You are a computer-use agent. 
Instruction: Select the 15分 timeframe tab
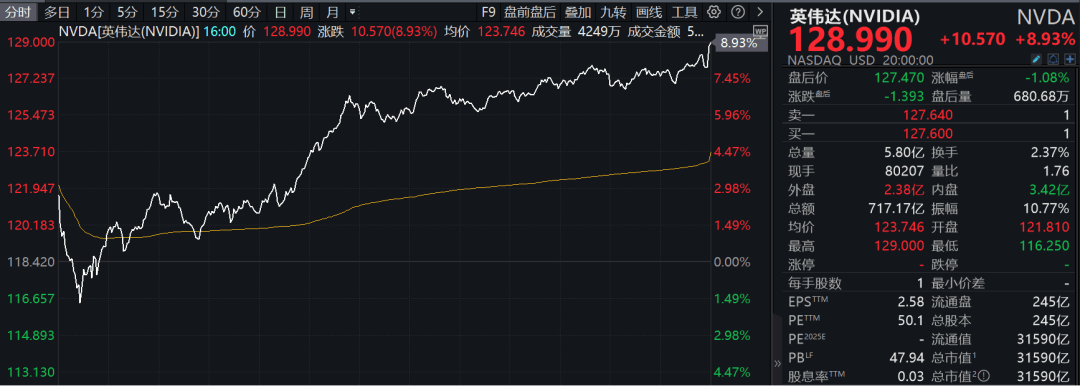pyautogui.click(x=164, y=12)
